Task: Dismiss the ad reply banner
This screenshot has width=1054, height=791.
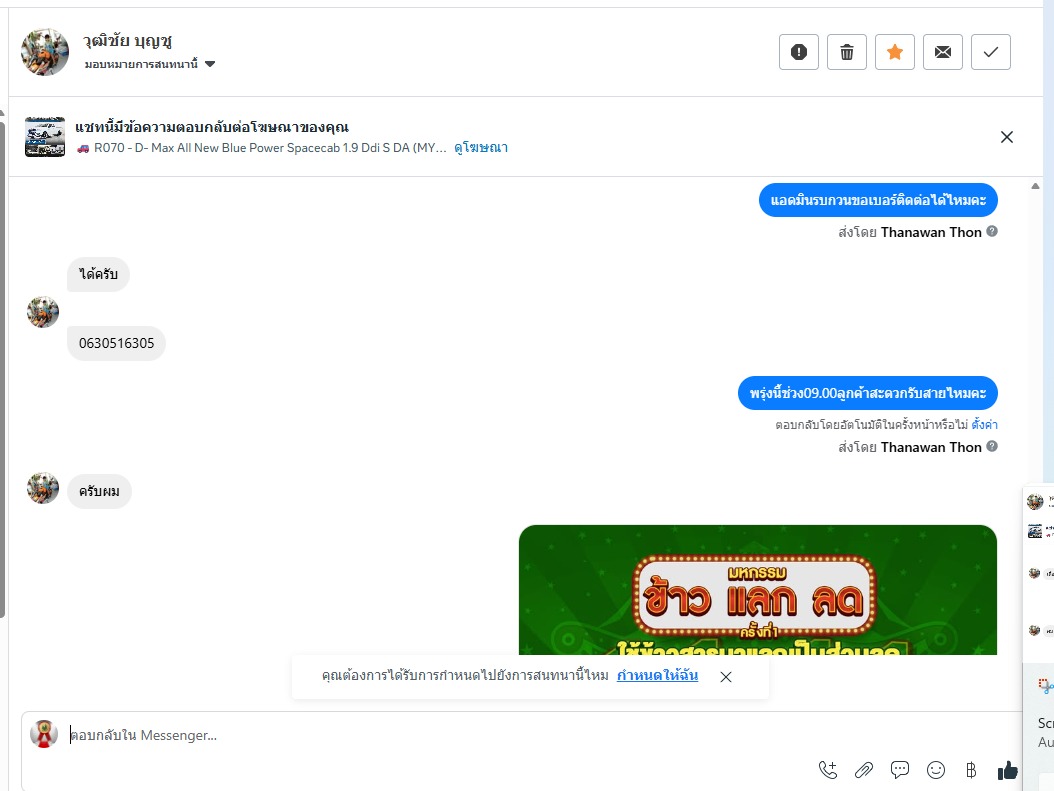Action: tap(1006, 137)
